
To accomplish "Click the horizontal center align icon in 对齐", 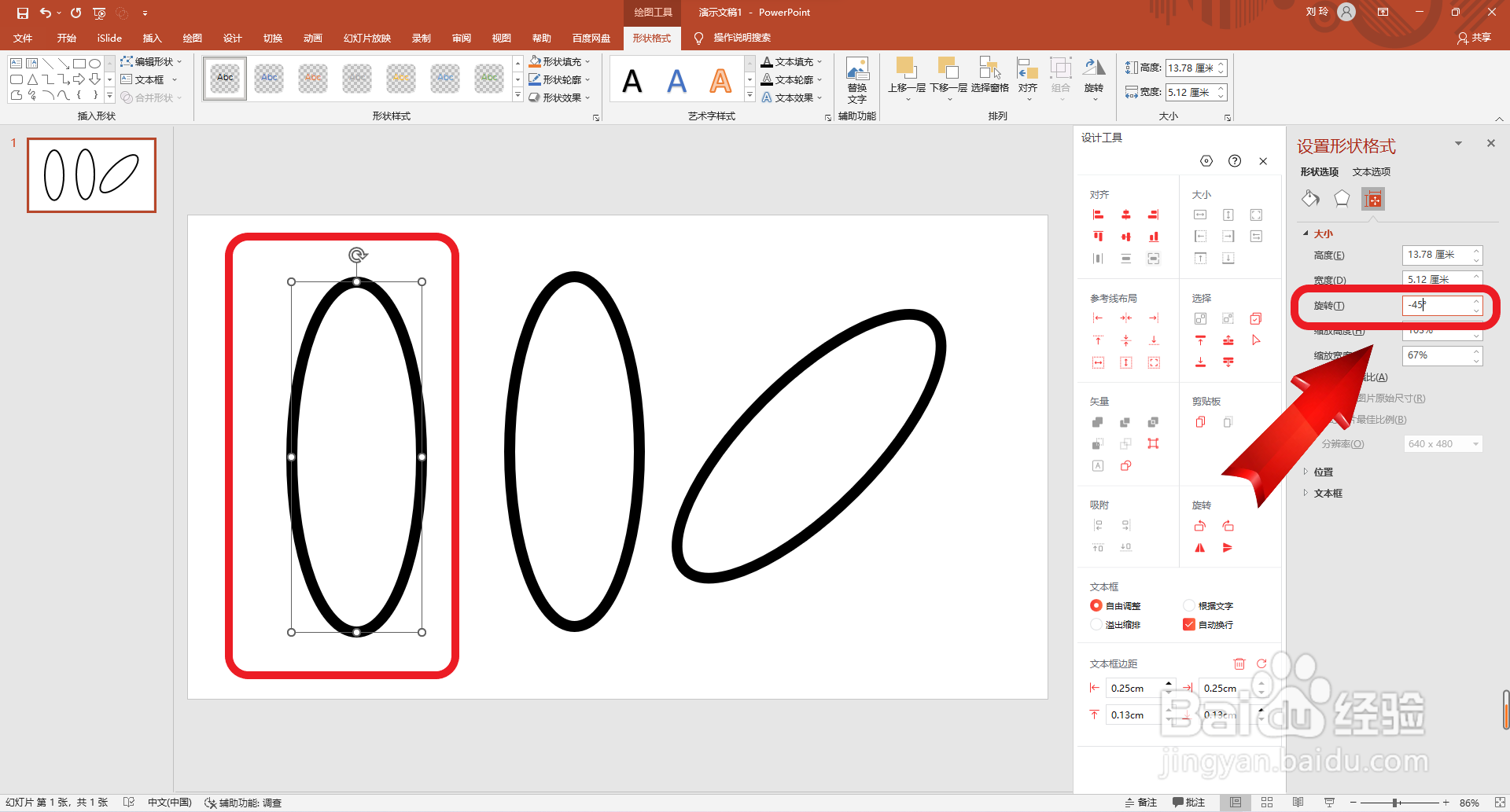I will point(1125,215).
